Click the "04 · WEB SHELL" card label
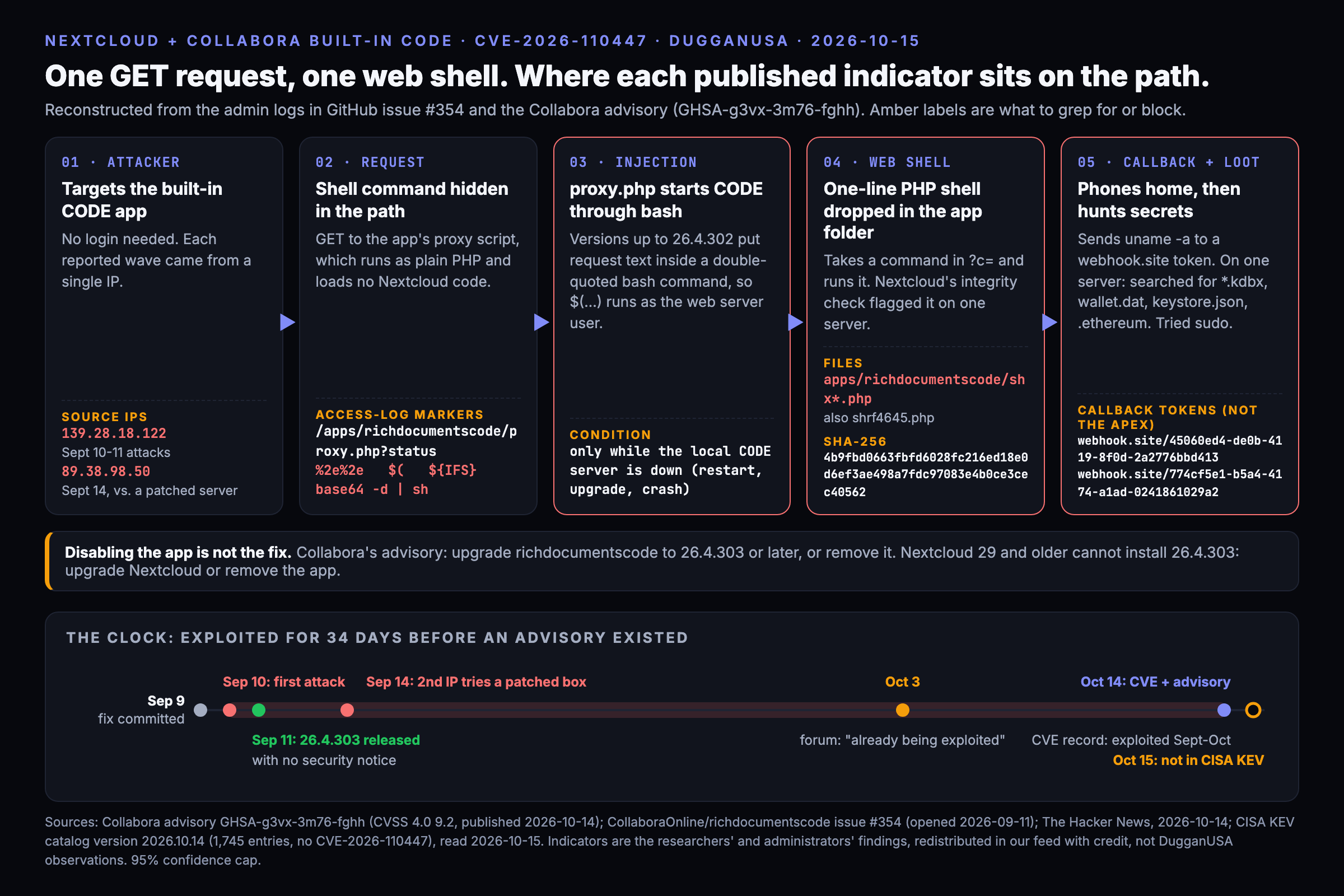 (x=887, y=162)
